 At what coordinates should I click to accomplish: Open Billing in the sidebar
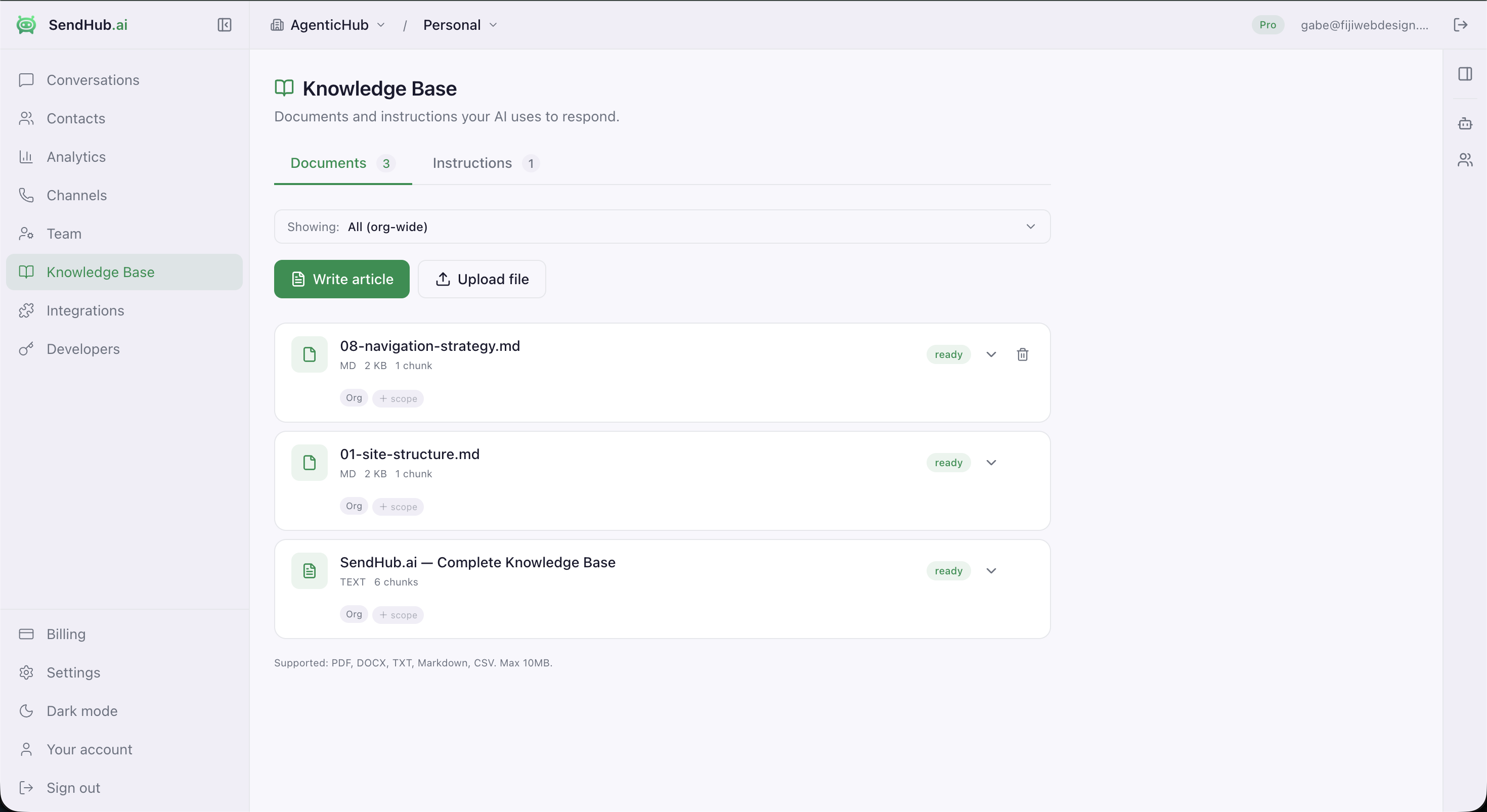(124, 634)
